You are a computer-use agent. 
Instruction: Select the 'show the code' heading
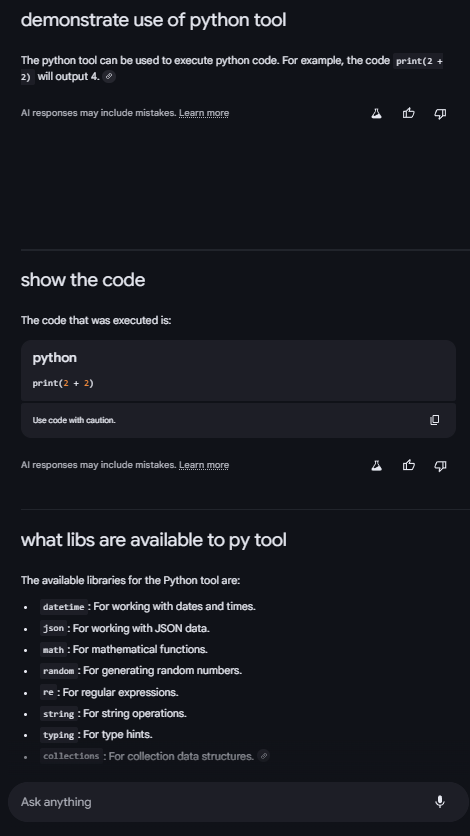(x=83, y=280)
